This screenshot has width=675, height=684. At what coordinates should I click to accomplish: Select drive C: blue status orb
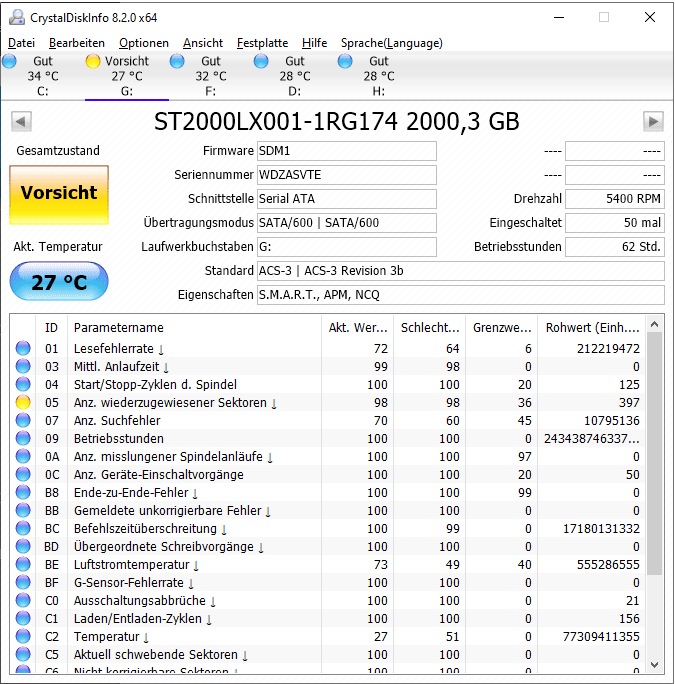coord(9,61)
